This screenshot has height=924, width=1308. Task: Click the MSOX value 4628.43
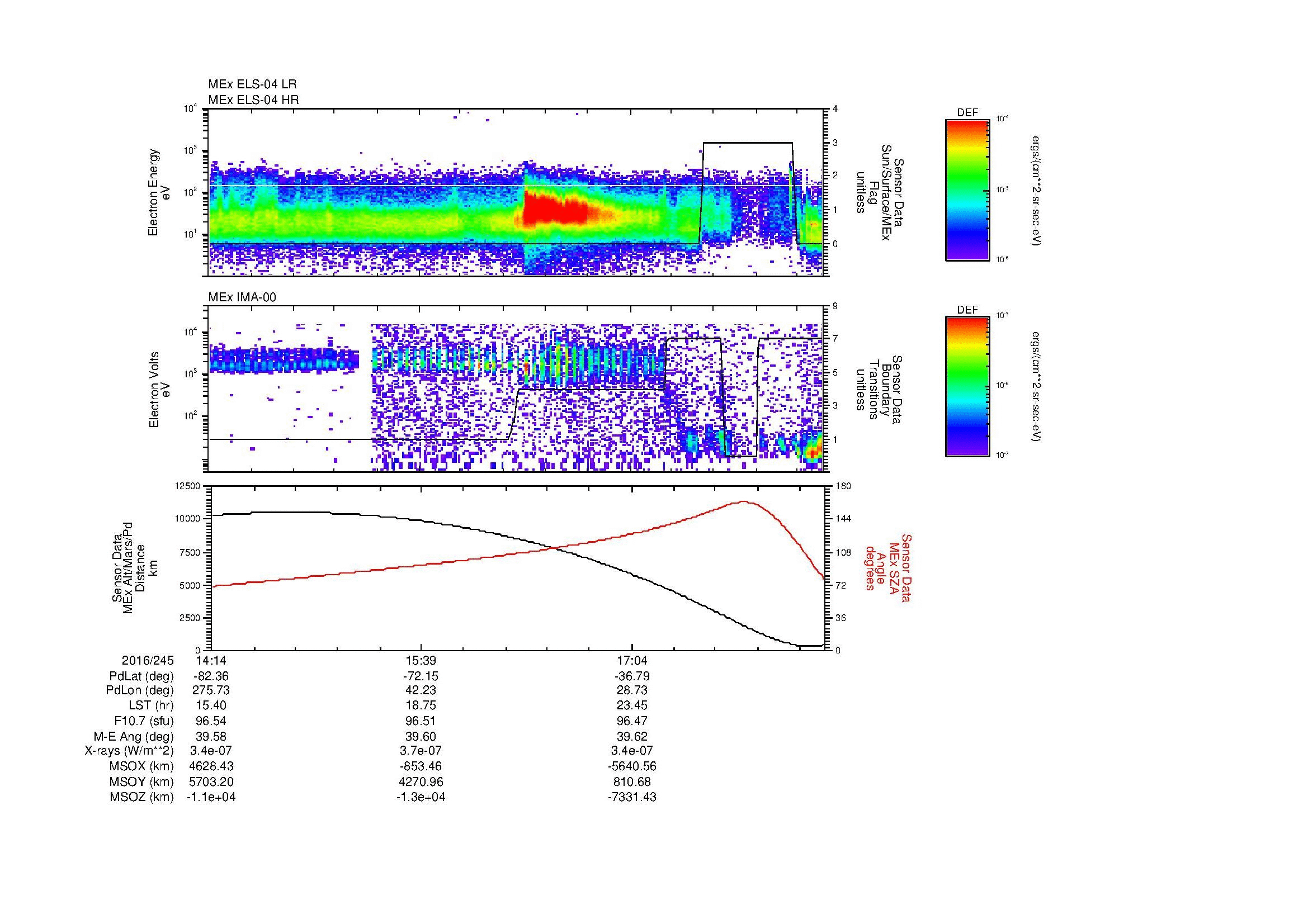[x=211, y=766]
